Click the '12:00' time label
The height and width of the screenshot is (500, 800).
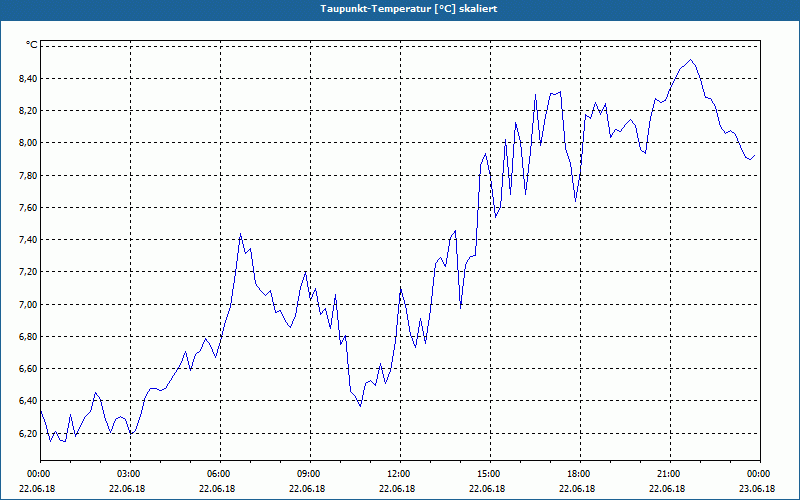[x=399, y=474]
